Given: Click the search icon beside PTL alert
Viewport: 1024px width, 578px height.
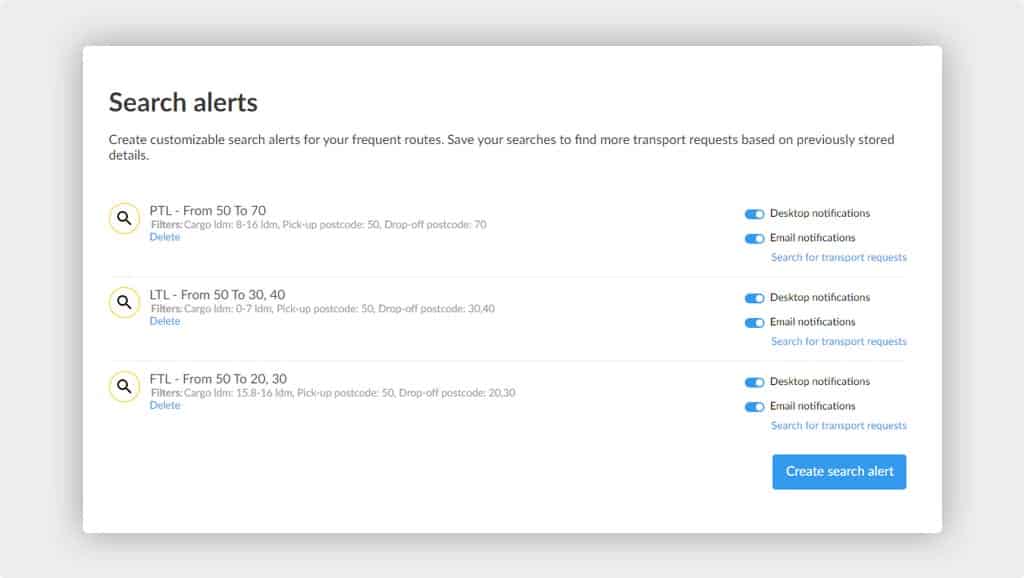Looking at the screenshot, I should coord(124,218).
